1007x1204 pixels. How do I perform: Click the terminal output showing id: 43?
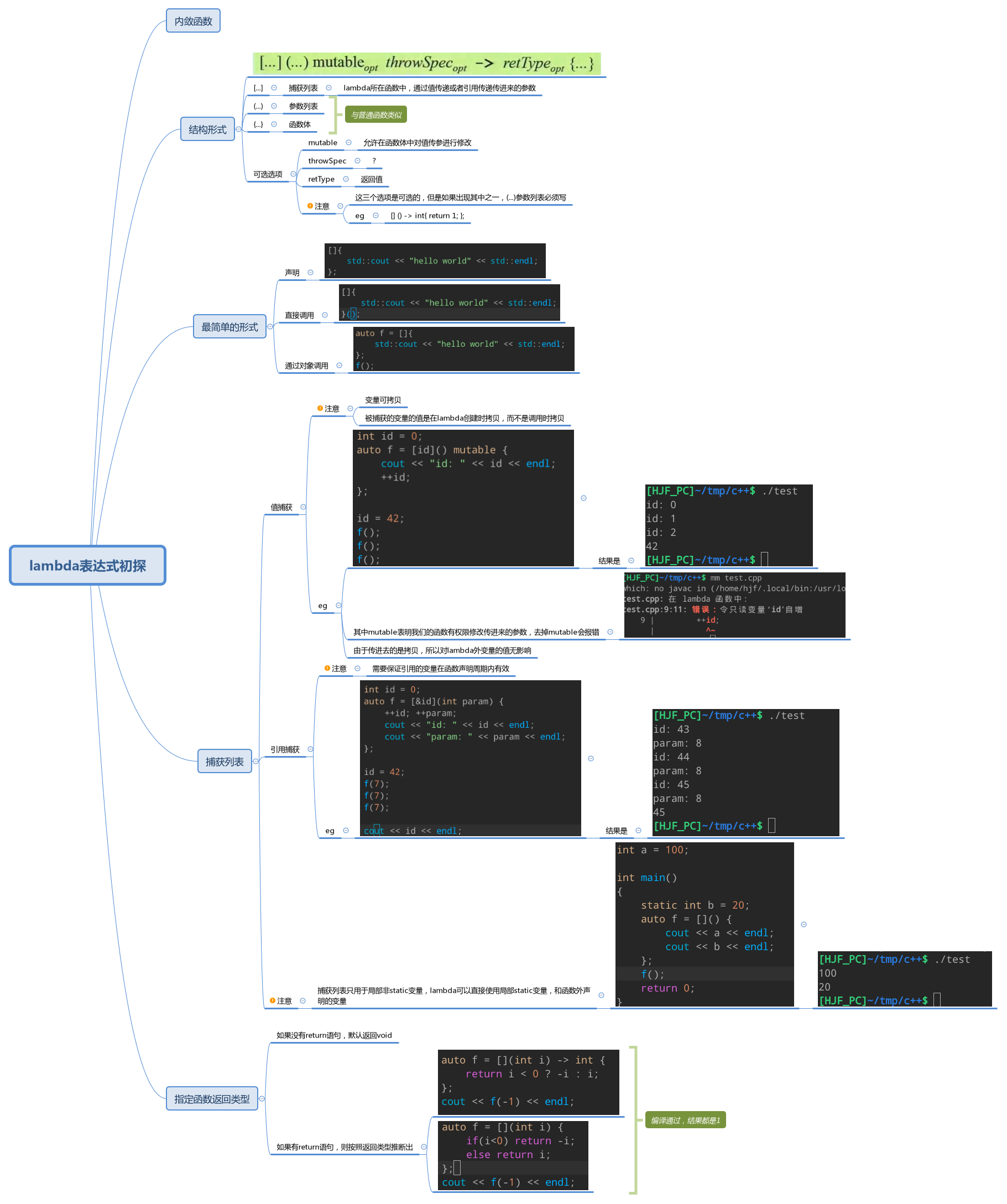tap(745, 772)
